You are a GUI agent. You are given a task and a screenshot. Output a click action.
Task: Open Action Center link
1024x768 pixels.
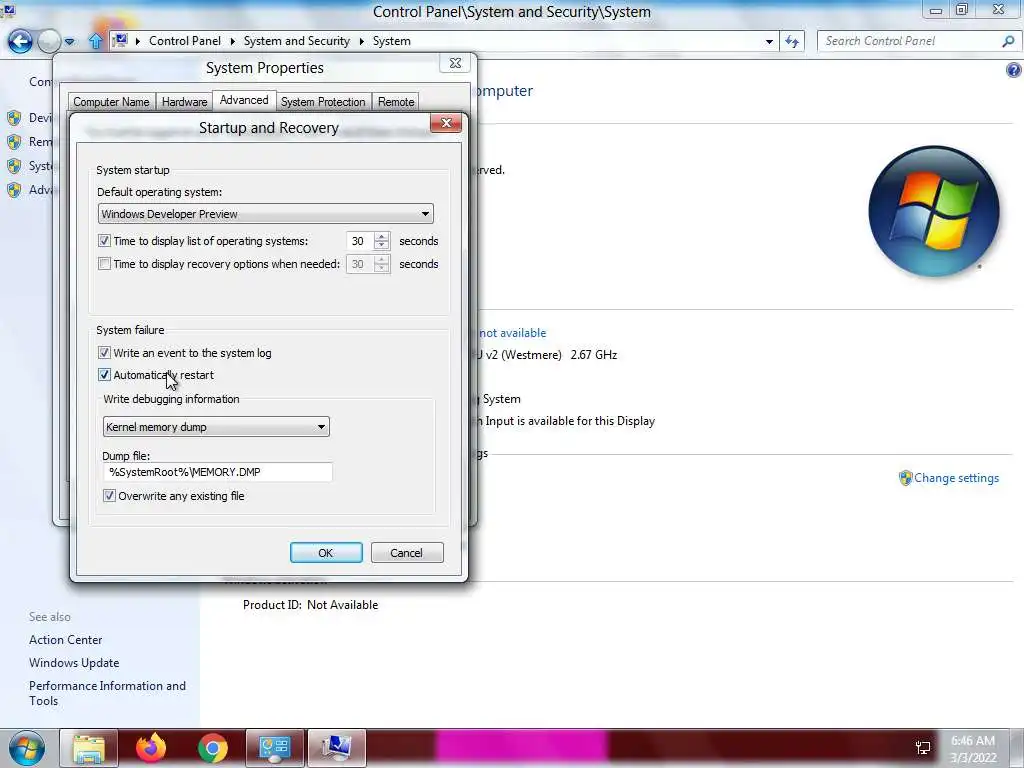click(65, 640)
